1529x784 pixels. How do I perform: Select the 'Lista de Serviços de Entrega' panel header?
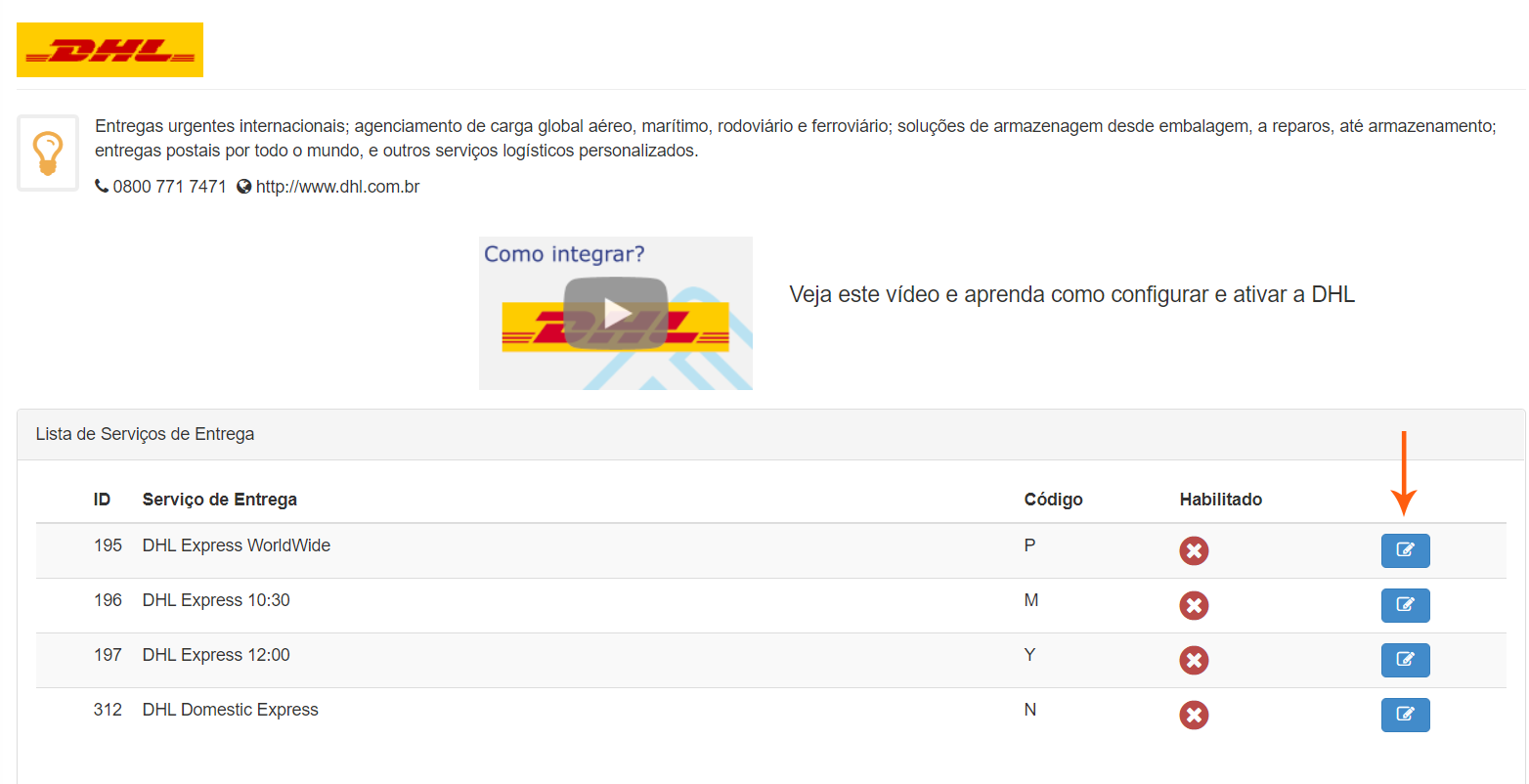click(145, 434)
